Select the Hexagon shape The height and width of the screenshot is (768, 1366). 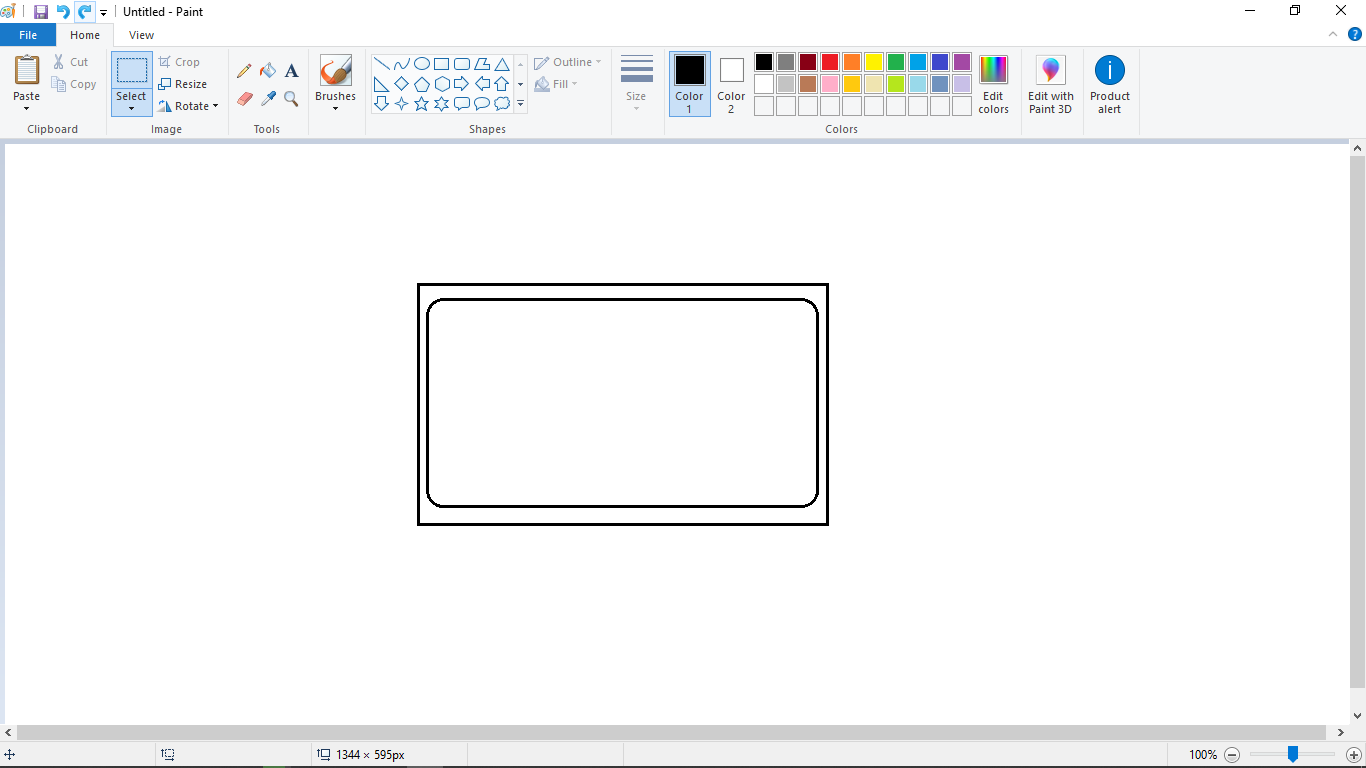(441, 84)
